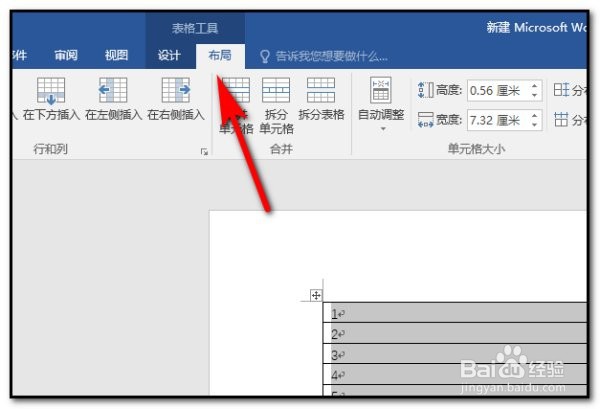Click the Distribute Rows icon

(x=561, y=90)
